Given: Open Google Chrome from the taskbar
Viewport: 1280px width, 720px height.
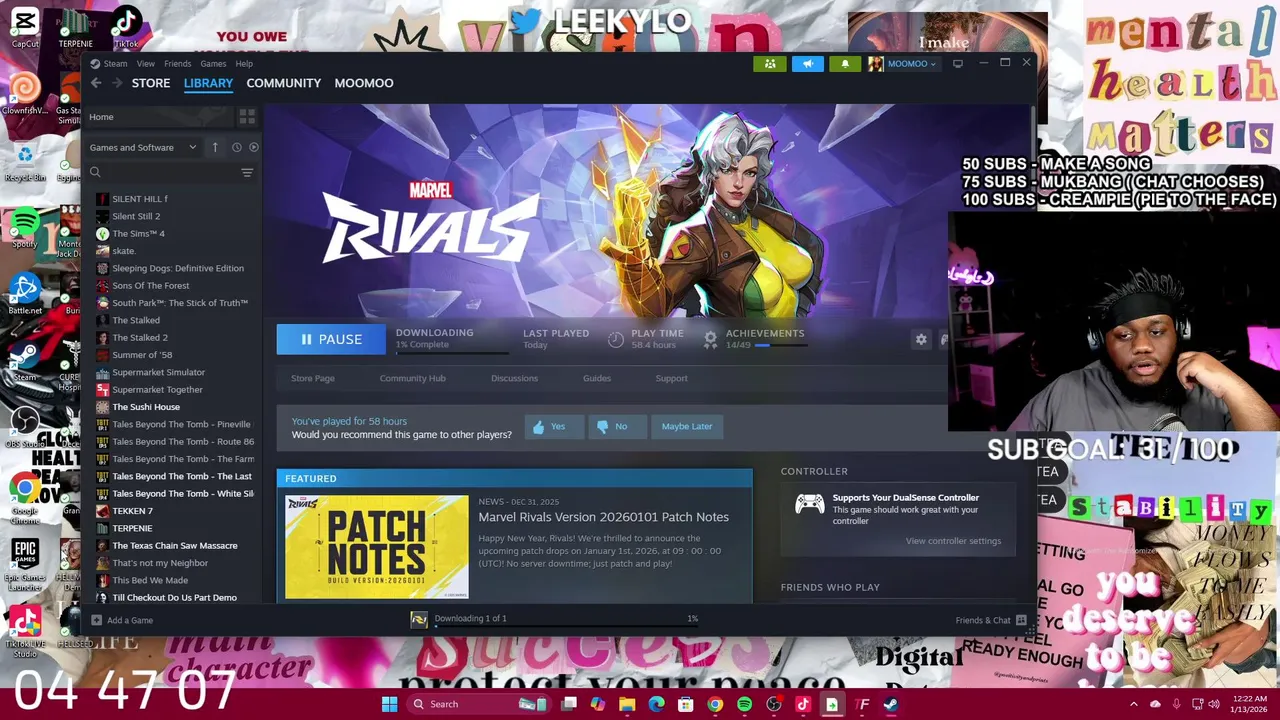Looking at the screenshot, I should 715,704.
